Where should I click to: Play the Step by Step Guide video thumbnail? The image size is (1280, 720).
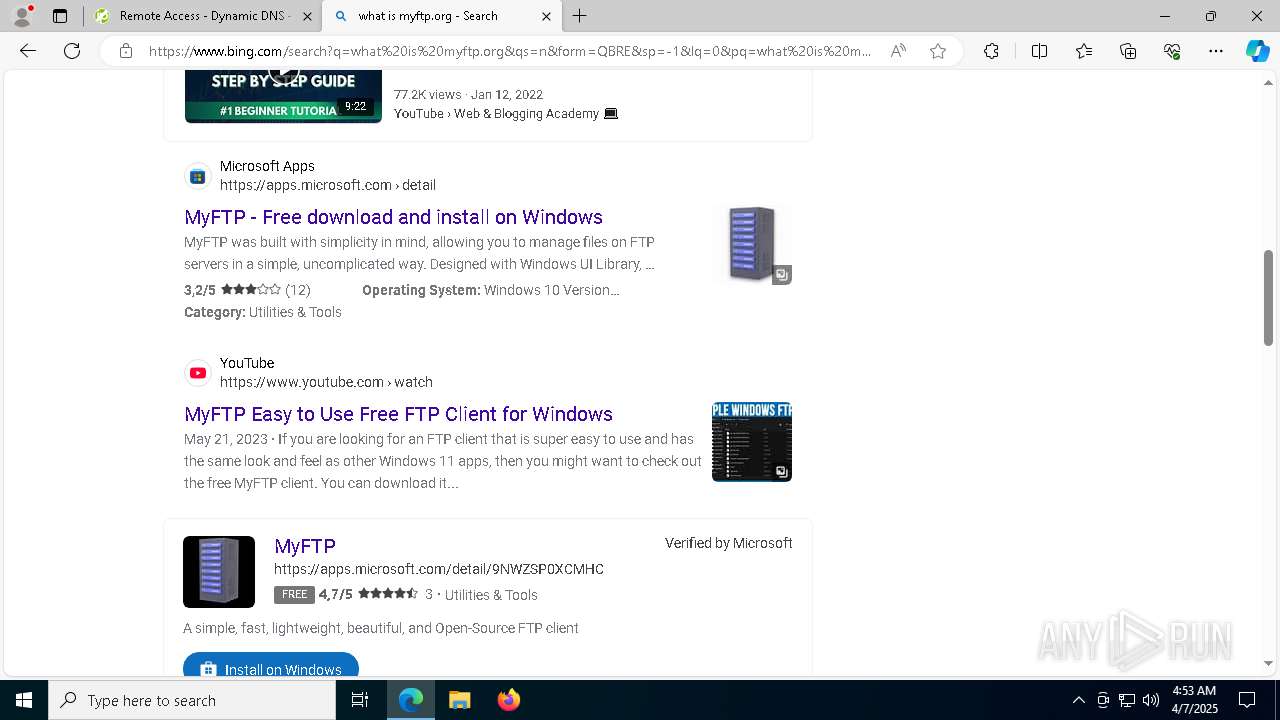283,97
